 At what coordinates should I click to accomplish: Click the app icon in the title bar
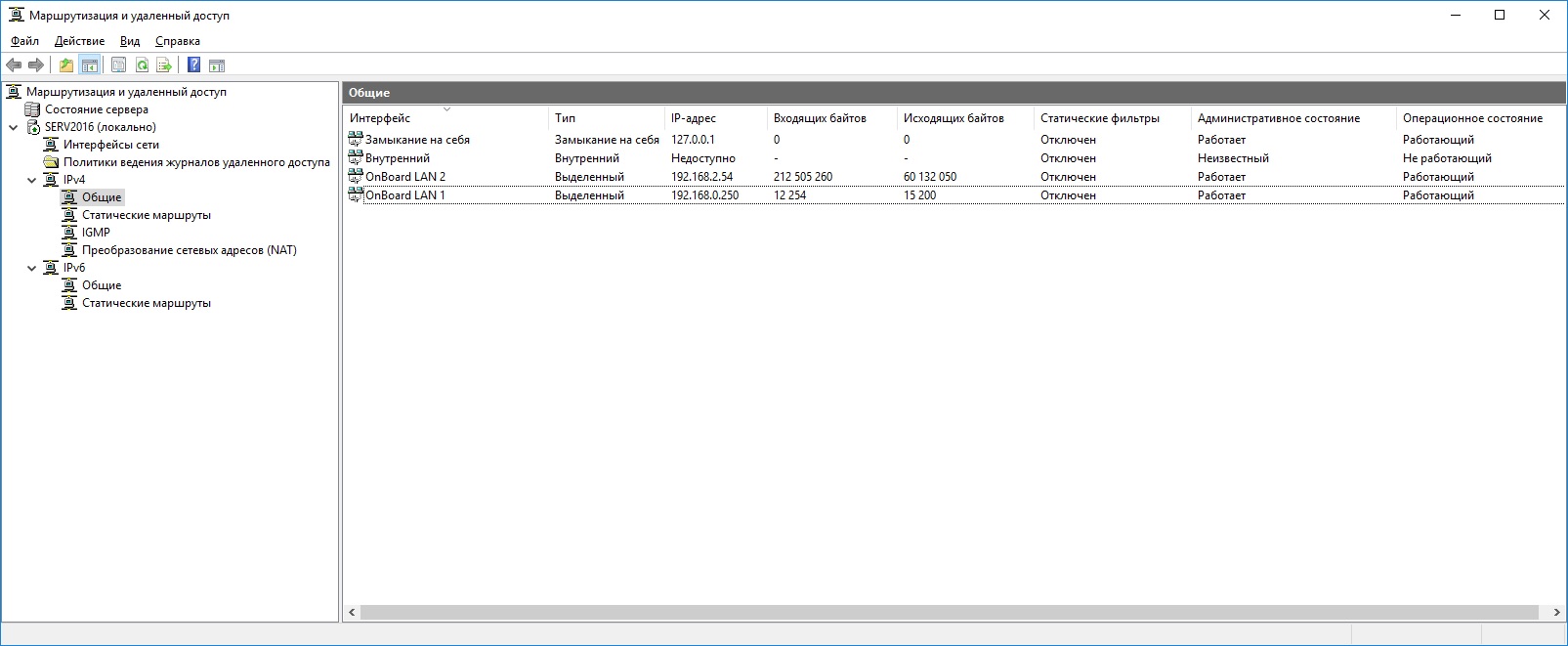[x=16, y=15]
